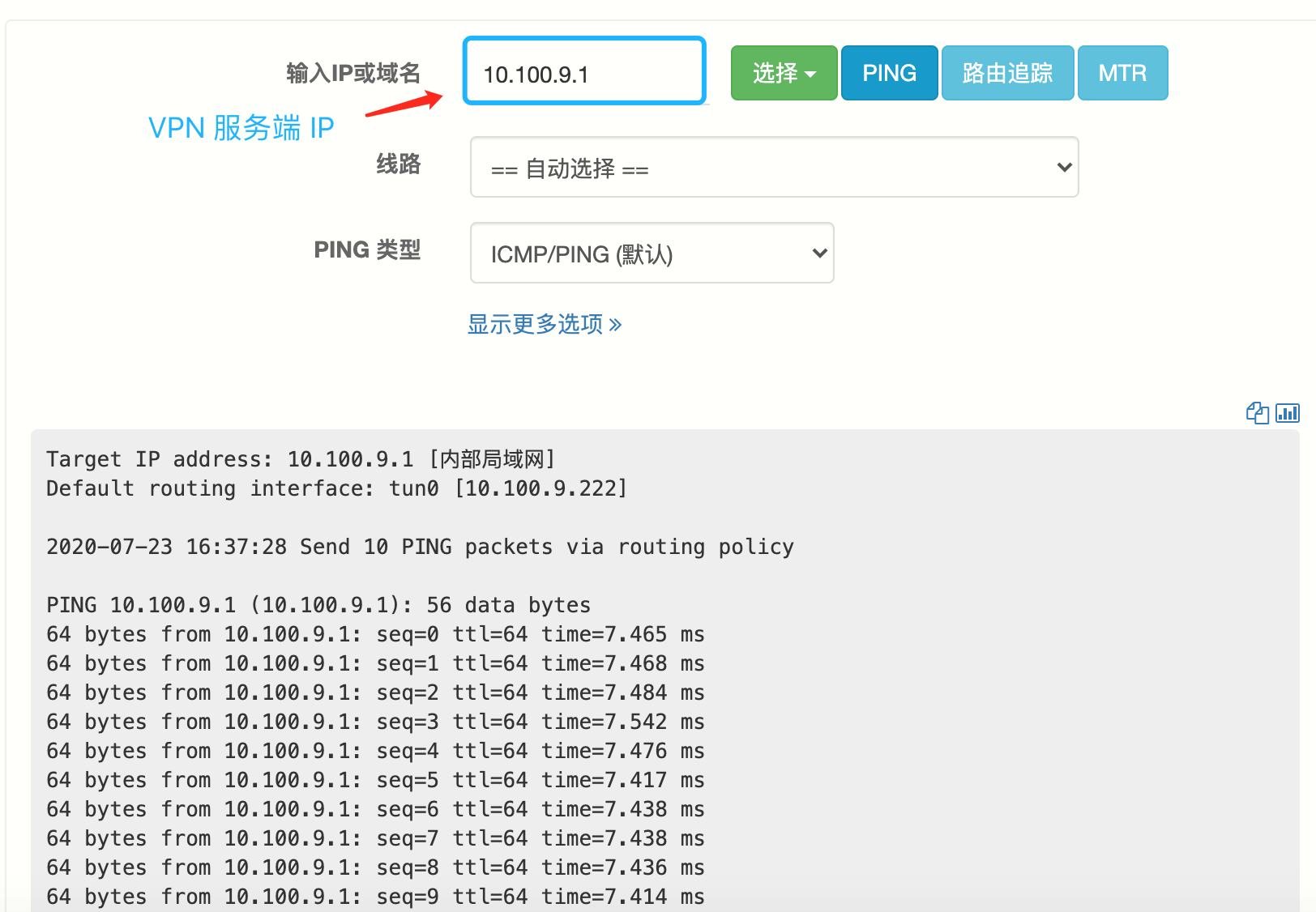This screenshot has height=912, width=1316.
Task: Show more options via 显示更多选项 link
Action: (536, 325)
